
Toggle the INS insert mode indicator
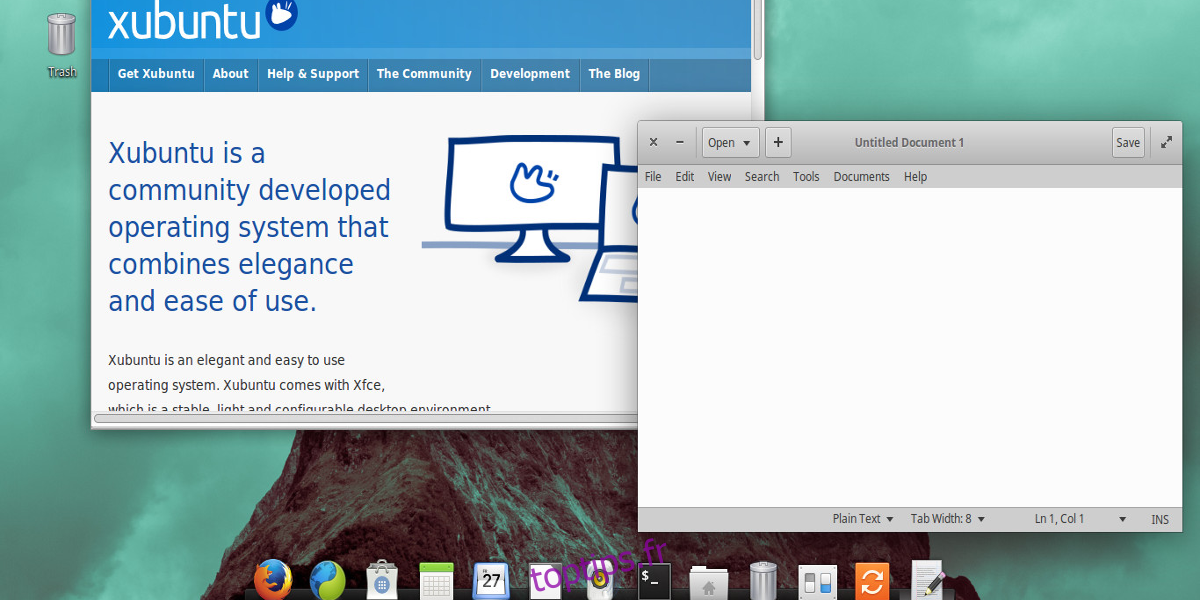(x=1160, y=519)
